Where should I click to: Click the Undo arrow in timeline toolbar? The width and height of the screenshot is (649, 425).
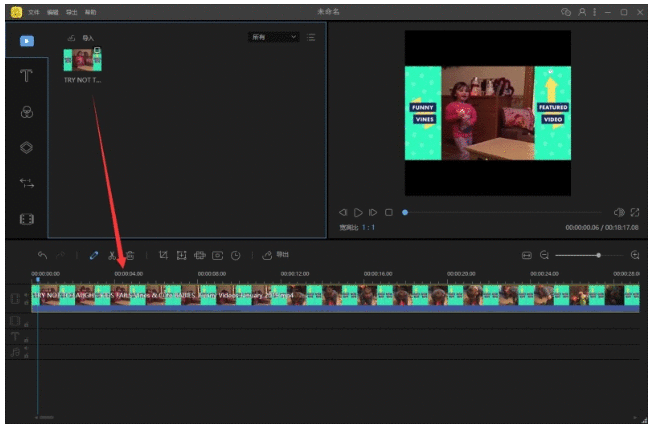click(42, 255)
